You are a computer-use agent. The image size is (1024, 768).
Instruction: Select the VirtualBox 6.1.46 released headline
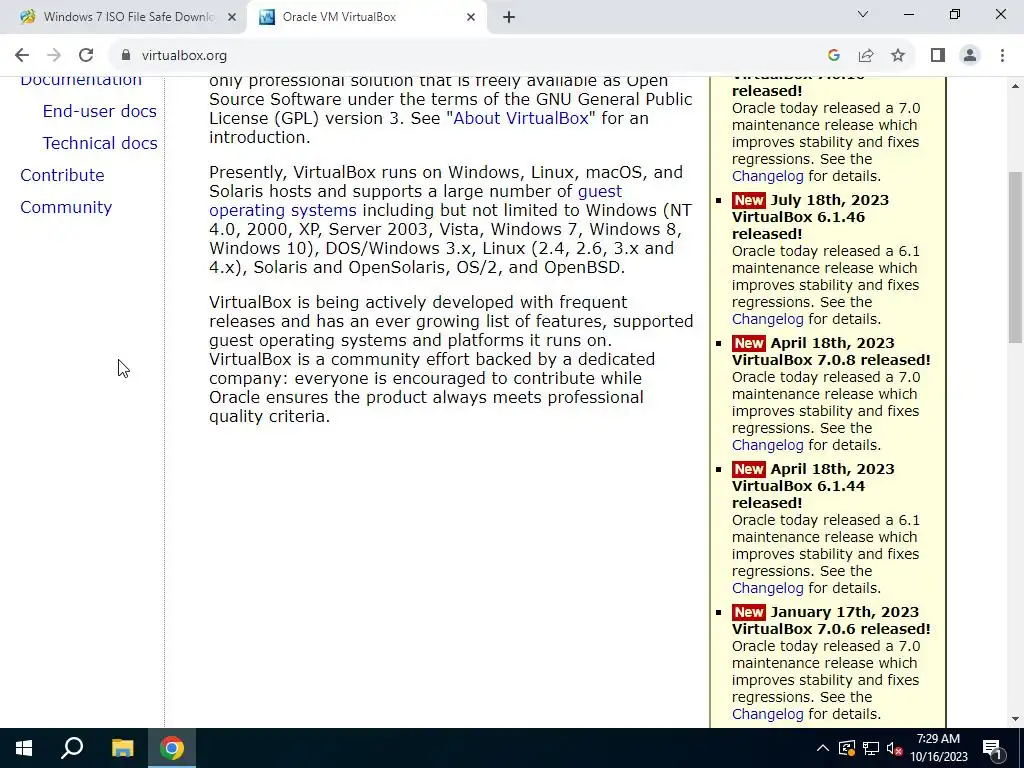(798, 225)
